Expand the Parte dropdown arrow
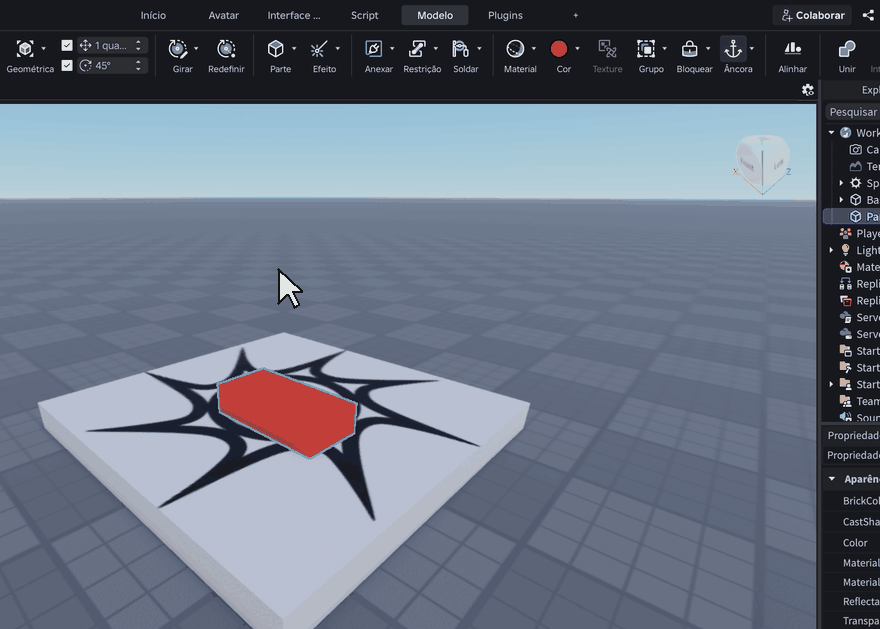This screenshot has height=629, width=880. 294,49
